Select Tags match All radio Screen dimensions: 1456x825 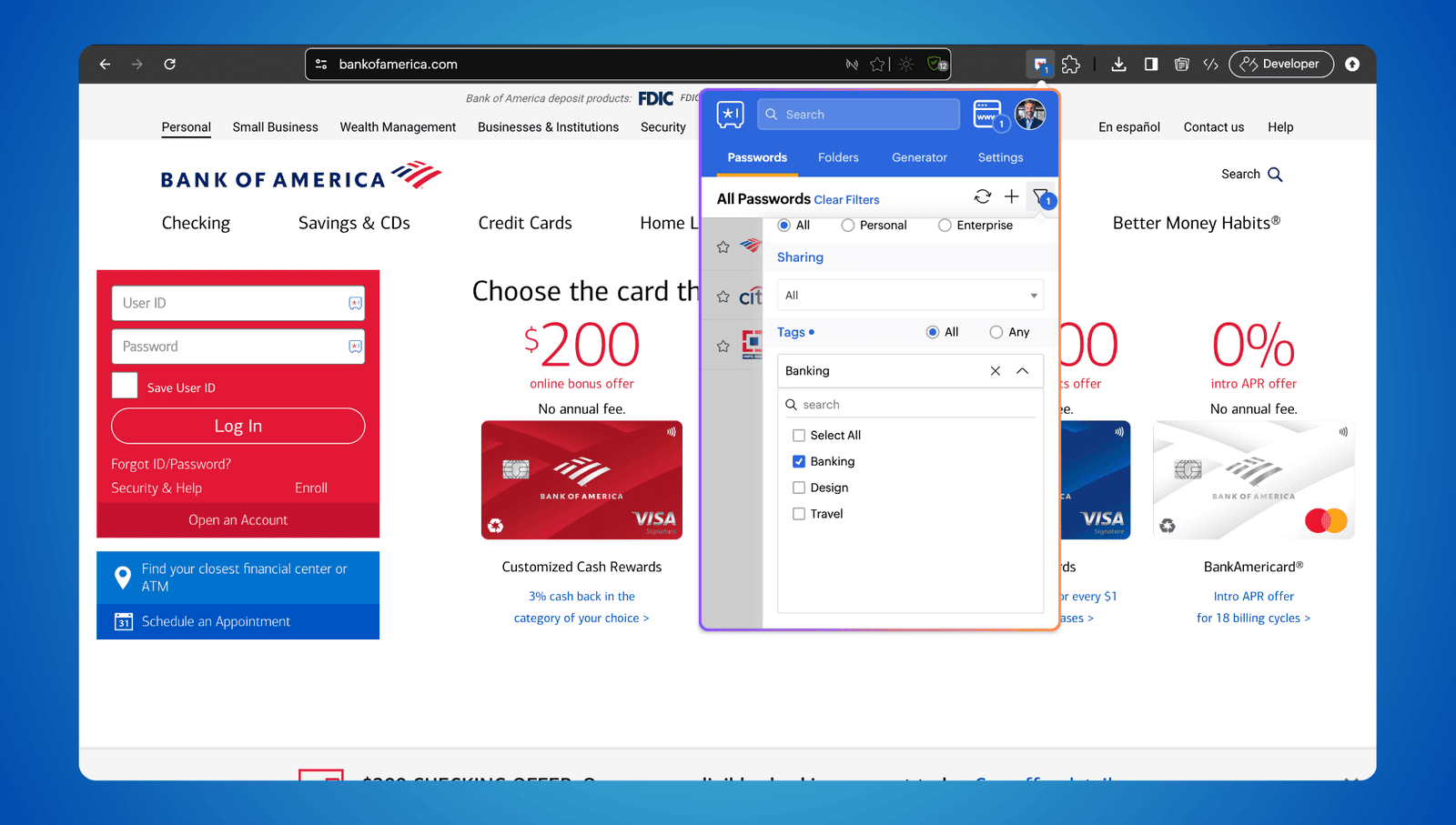(x=933, y=332)
